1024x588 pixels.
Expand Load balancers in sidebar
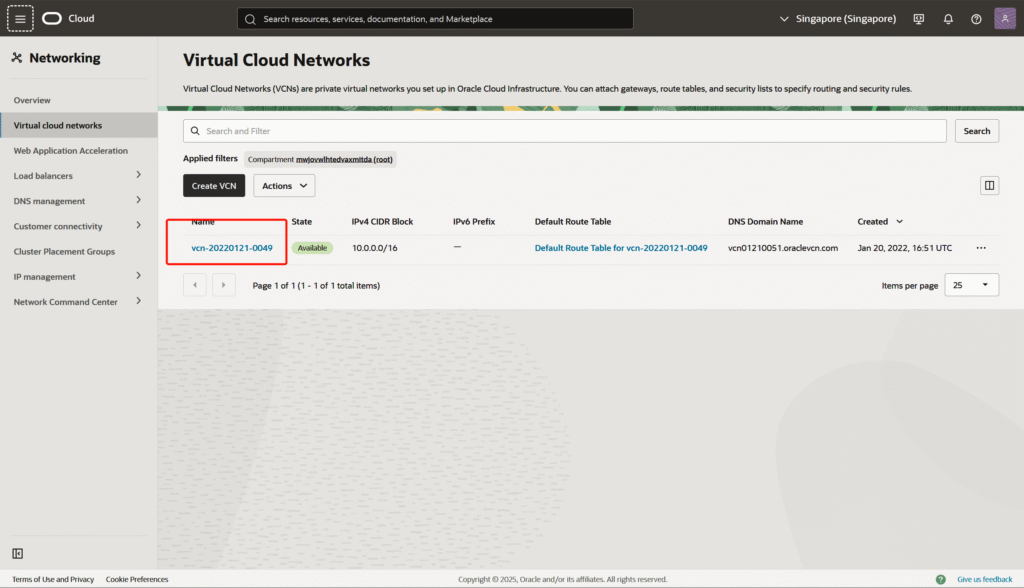[138, 176]
